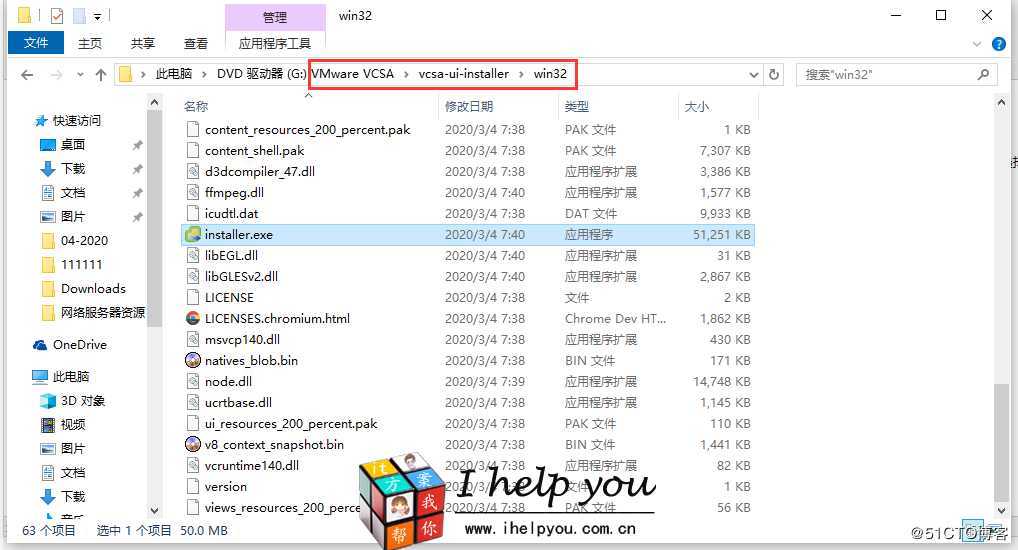The height and width of the screenshot is (550, 1018).
Task: Click file list scrollbar down arrow
Action: coord(1000,510)
